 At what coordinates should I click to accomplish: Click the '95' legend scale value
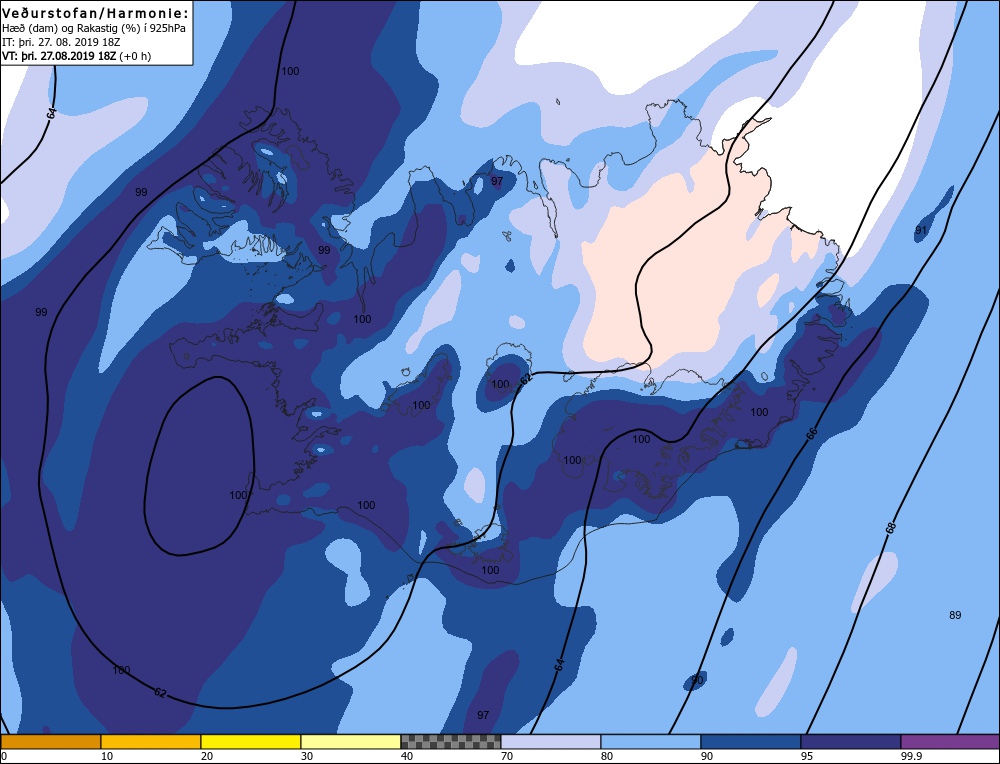click(x=807, y=756)
